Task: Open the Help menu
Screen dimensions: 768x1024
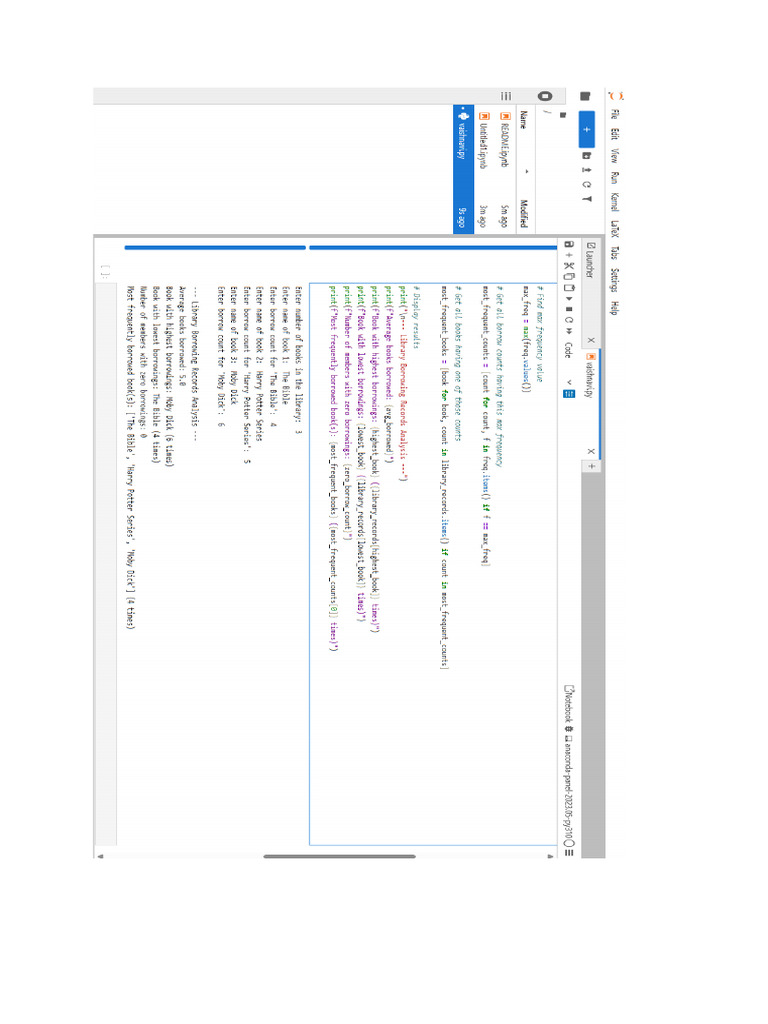Action: (614, 308)
